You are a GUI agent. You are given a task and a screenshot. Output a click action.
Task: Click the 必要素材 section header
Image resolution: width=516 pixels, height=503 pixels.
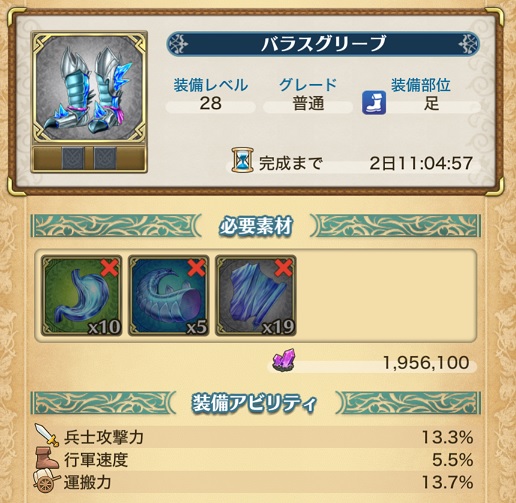(x=256, y=226)
